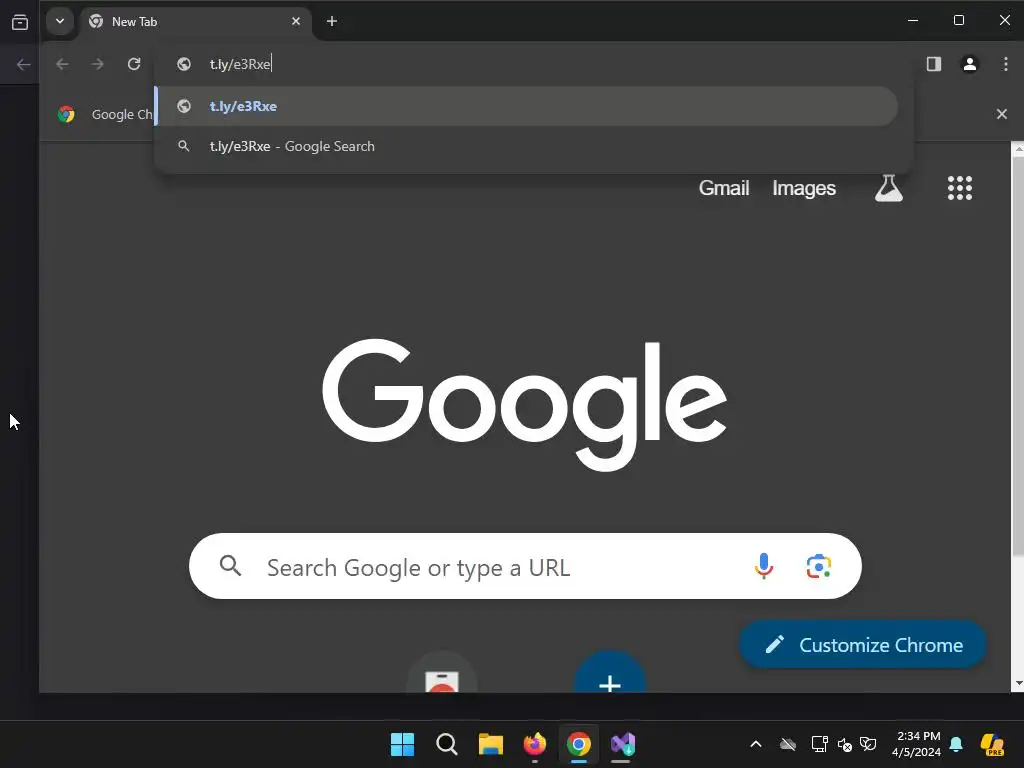Click the outer window's back arrow
The width and height of the screenshot is (1024, 768).
(x=24, y=64)
